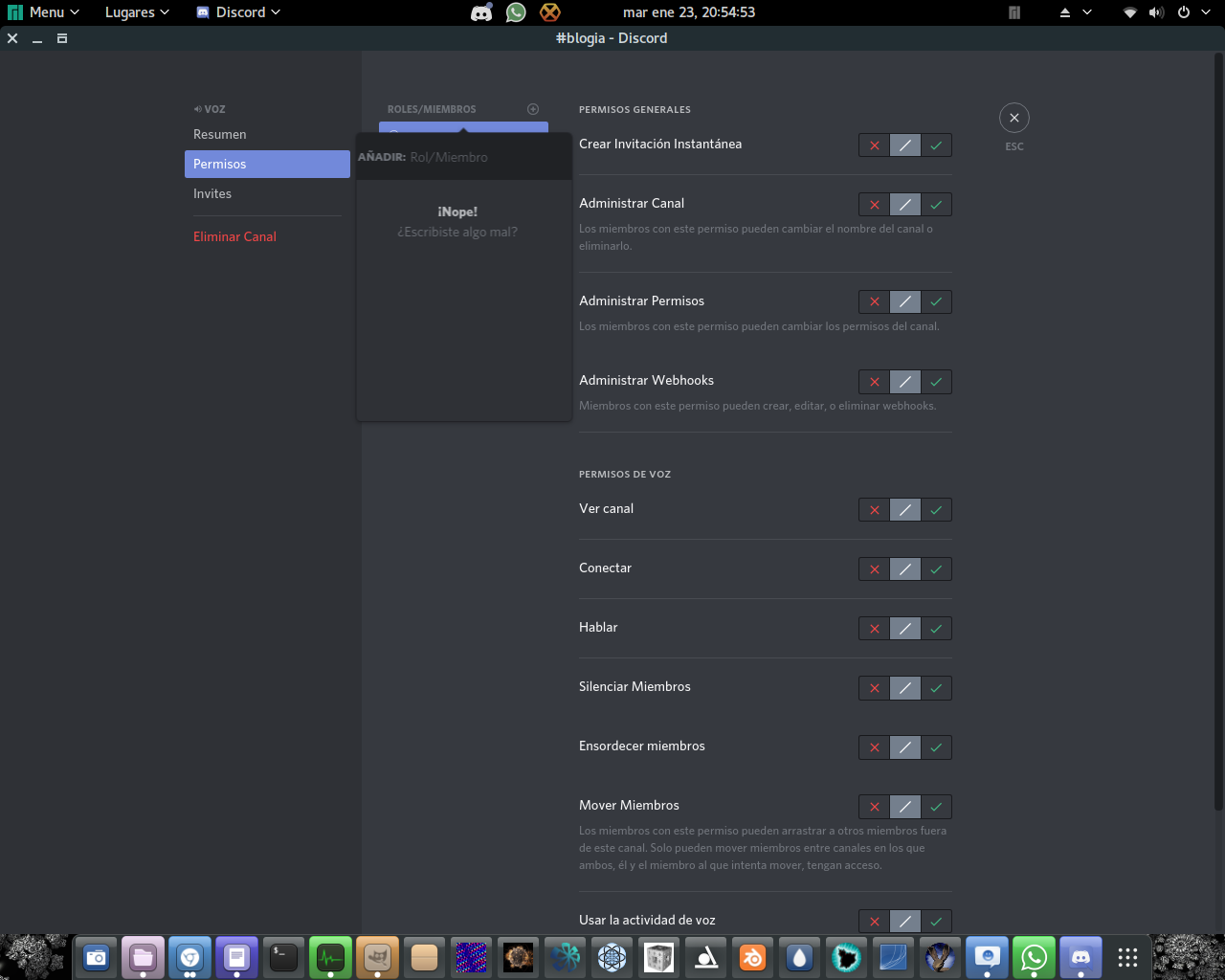Launch the screenshot camera app from dock
This screenshot has width=1225, height=980.
(x=96, y=957)
